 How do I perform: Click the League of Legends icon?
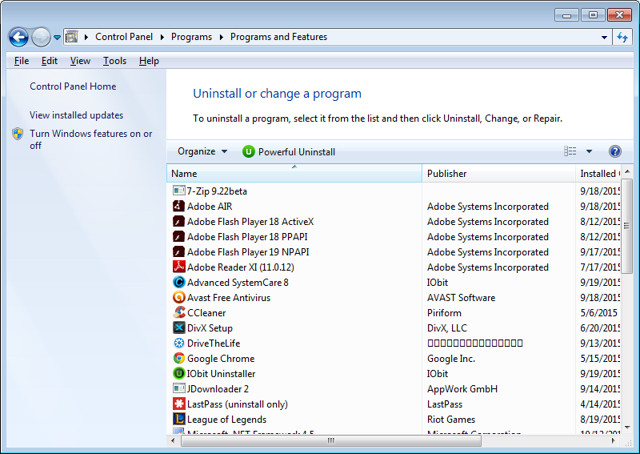coord(179,419)
